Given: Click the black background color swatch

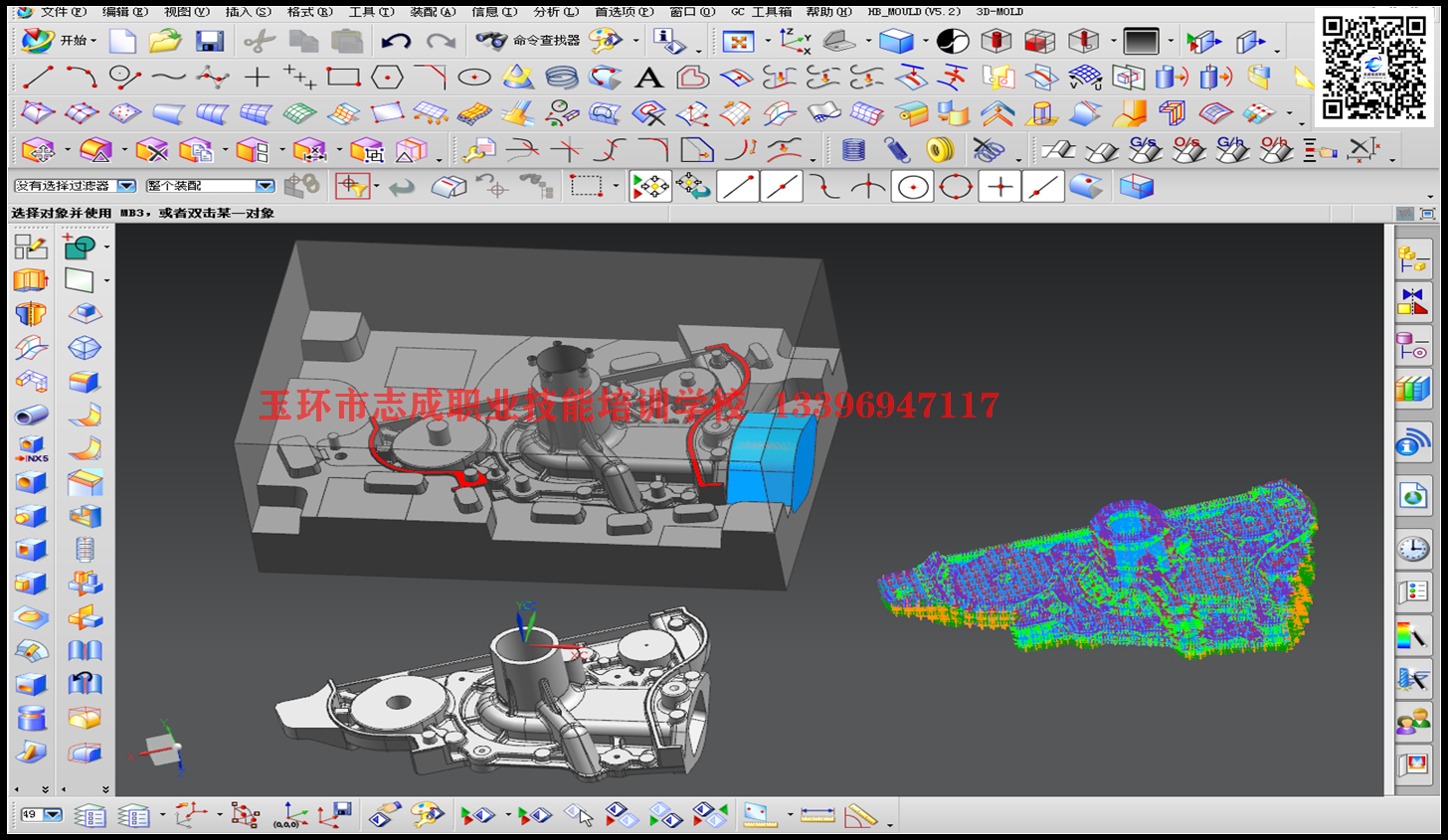Looking at the screenshot, I should coord(1141,41).
